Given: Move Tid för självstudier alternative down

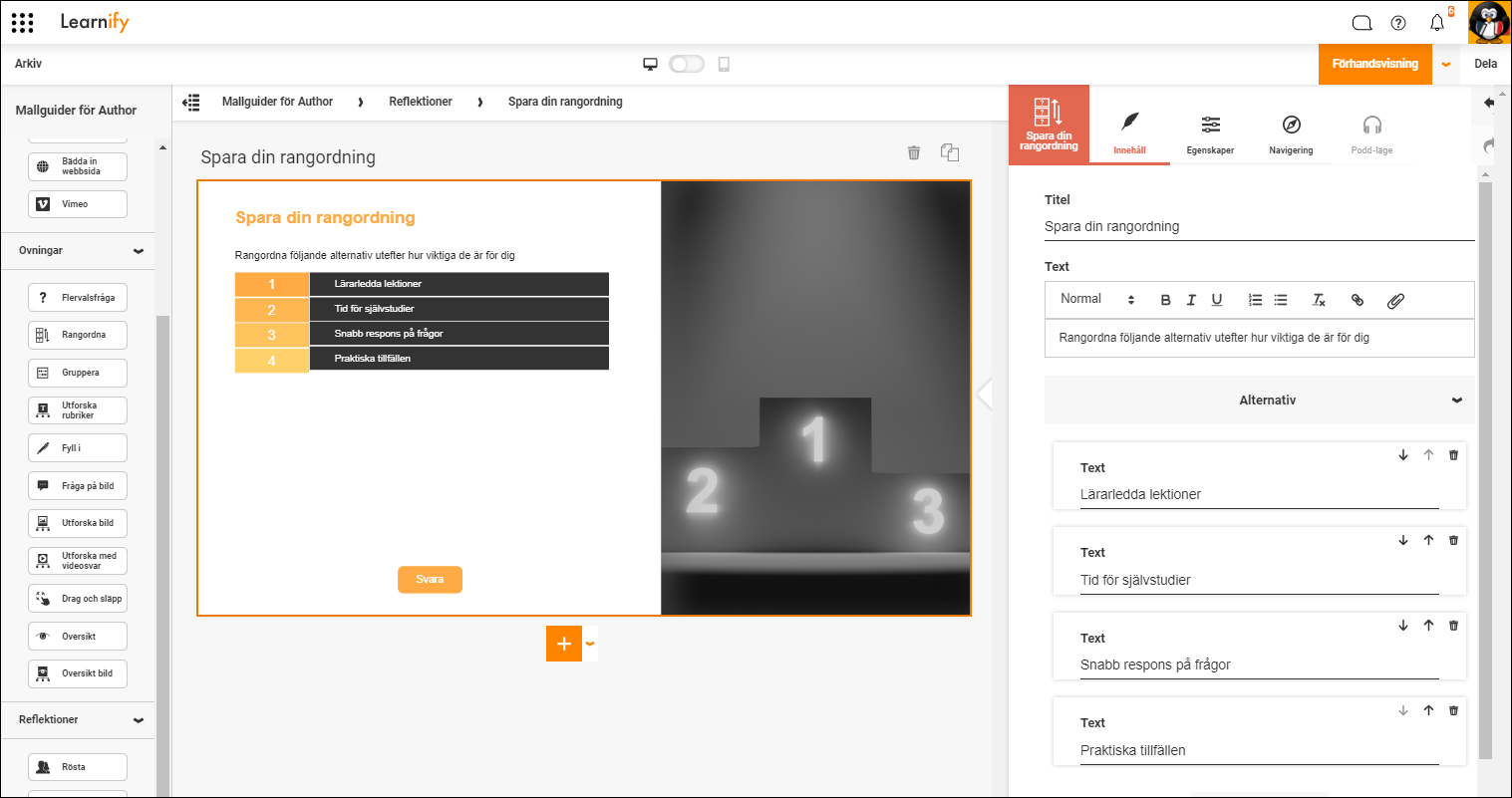Looking at the screenshot, I should click(1403, 540).
